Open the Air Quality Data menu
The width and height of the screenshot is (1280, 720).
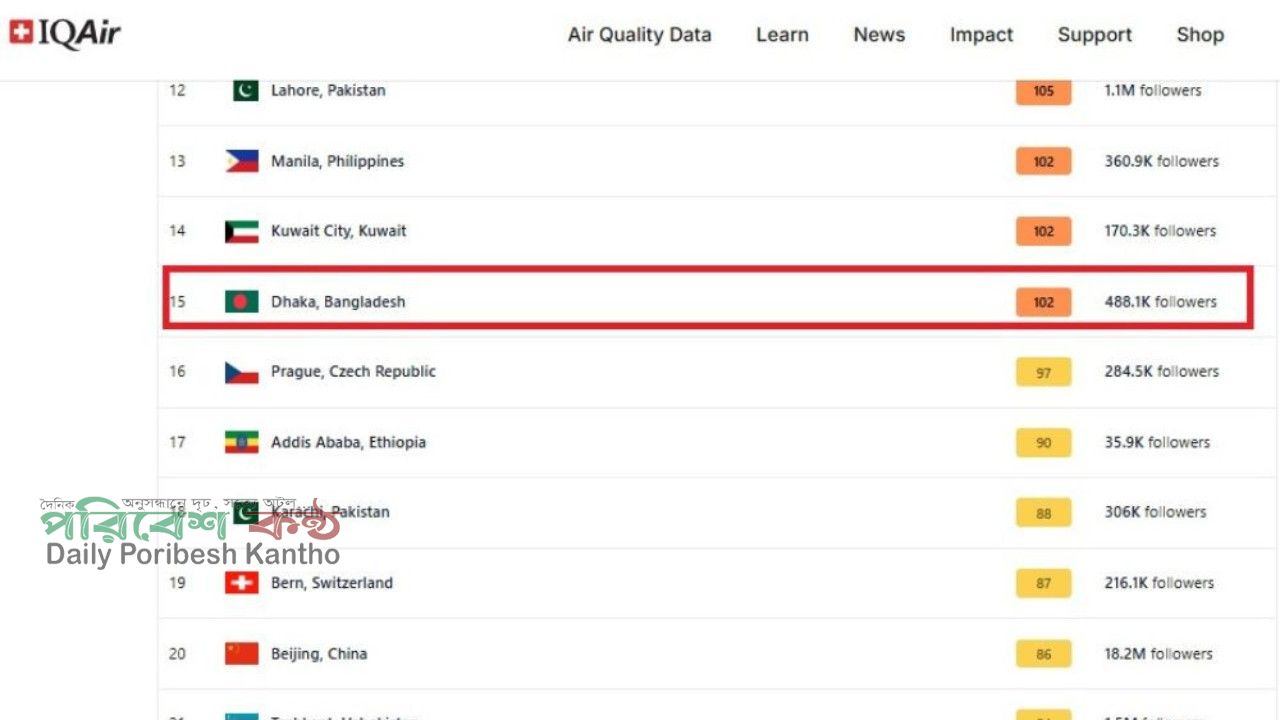click(640, 35)
